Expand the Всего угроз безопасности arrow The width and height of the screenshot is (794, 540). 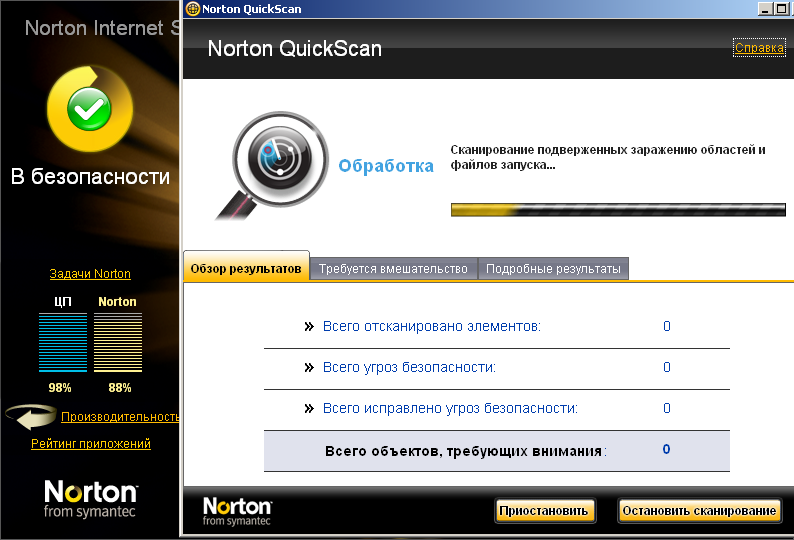pos(309,368)
